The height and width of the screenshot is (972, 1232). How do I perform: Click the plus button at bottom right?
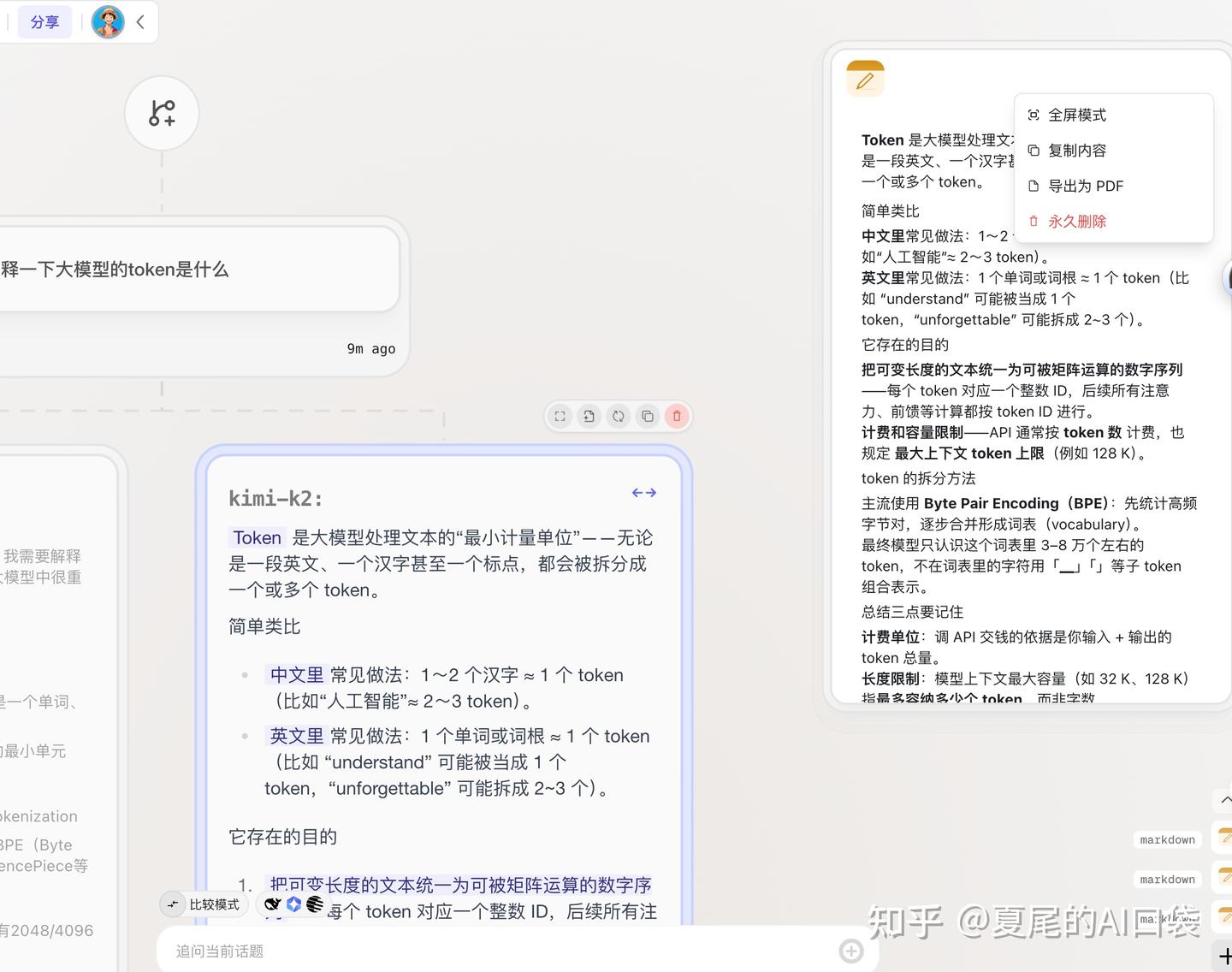[1224, 957]
